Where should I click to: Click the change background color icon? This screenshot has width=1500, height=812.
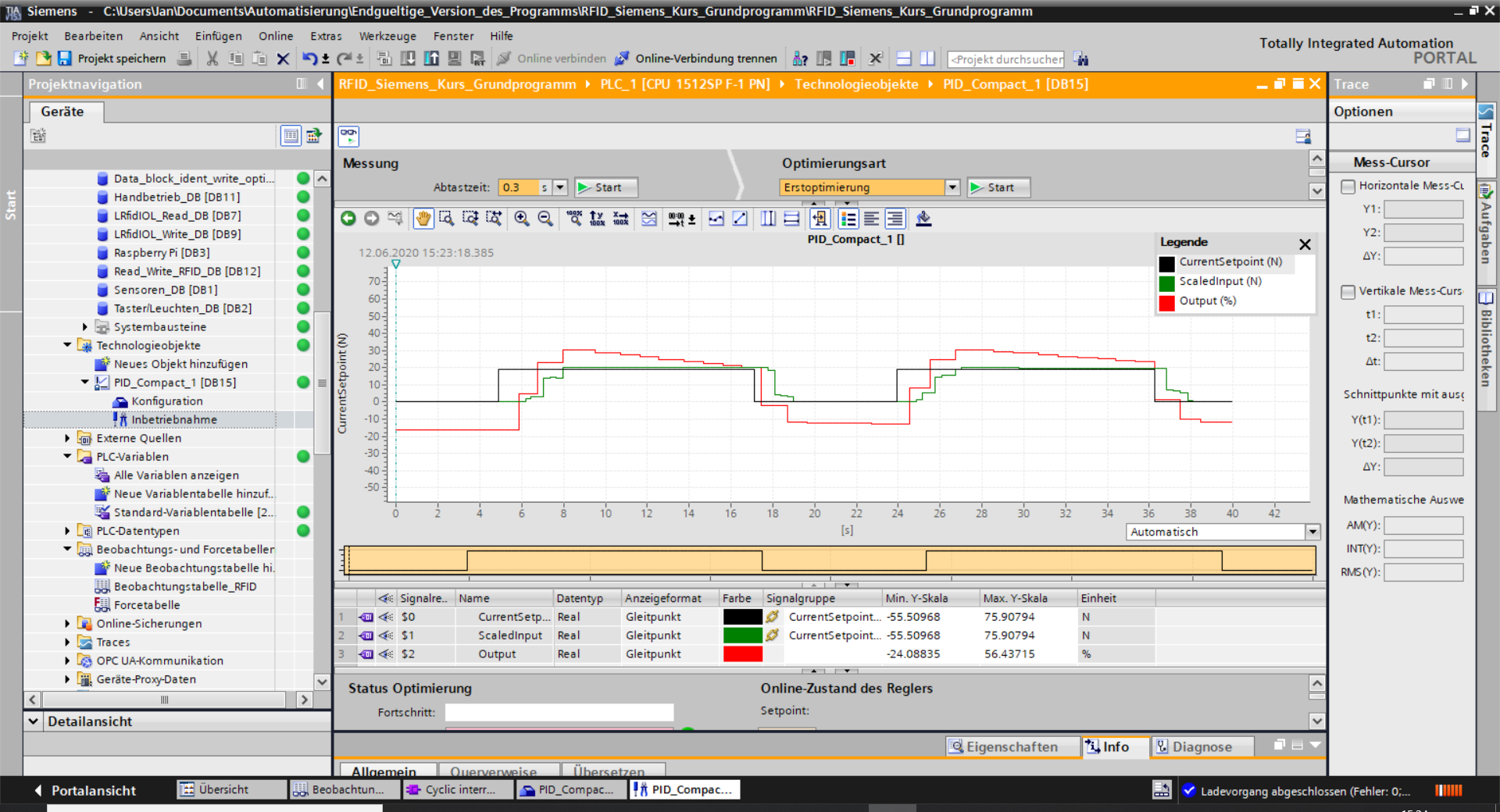[923, 219]
